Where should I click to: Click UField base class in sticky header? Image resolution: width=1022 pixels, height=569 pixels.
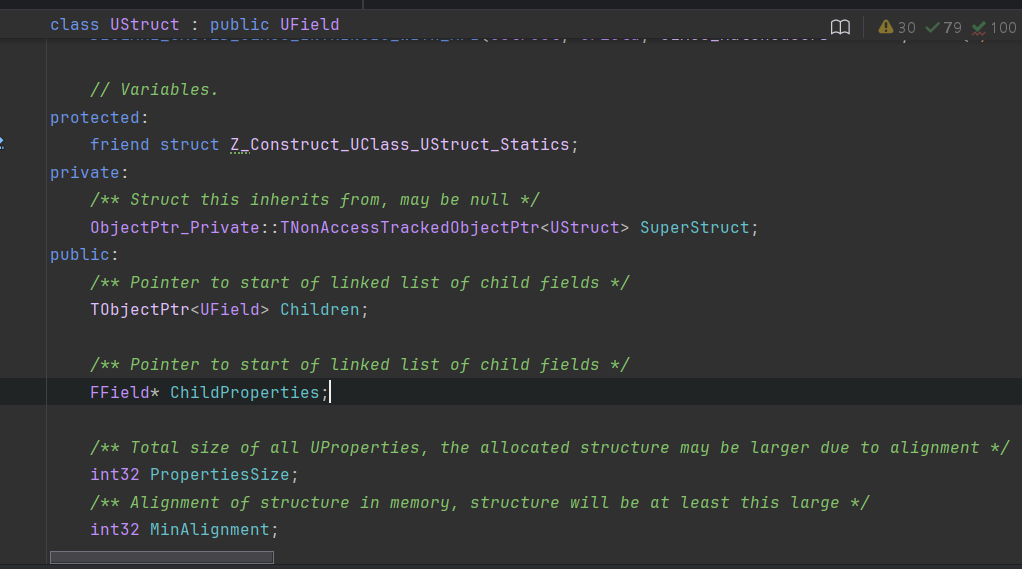[x=310, y=25]
